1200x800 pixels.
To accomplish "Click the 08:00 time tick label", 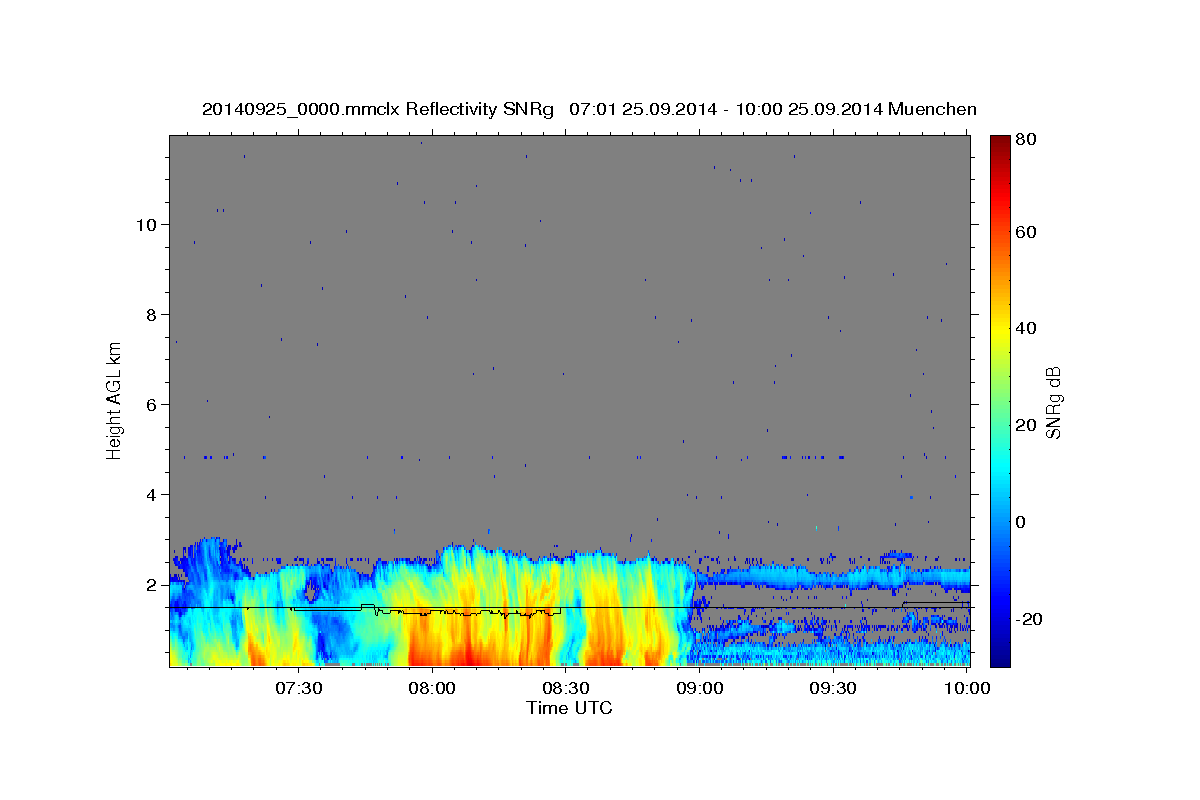I will click(x=432, y=688).
